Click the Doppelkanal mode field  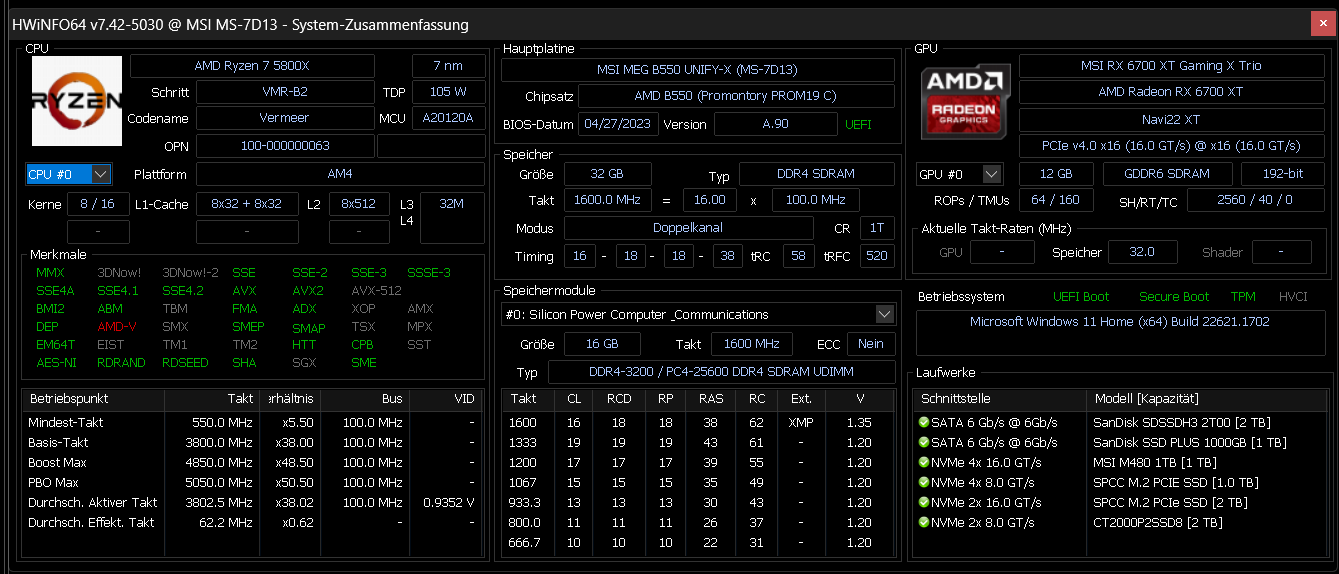pyautogui.click(x=687, y=228)
